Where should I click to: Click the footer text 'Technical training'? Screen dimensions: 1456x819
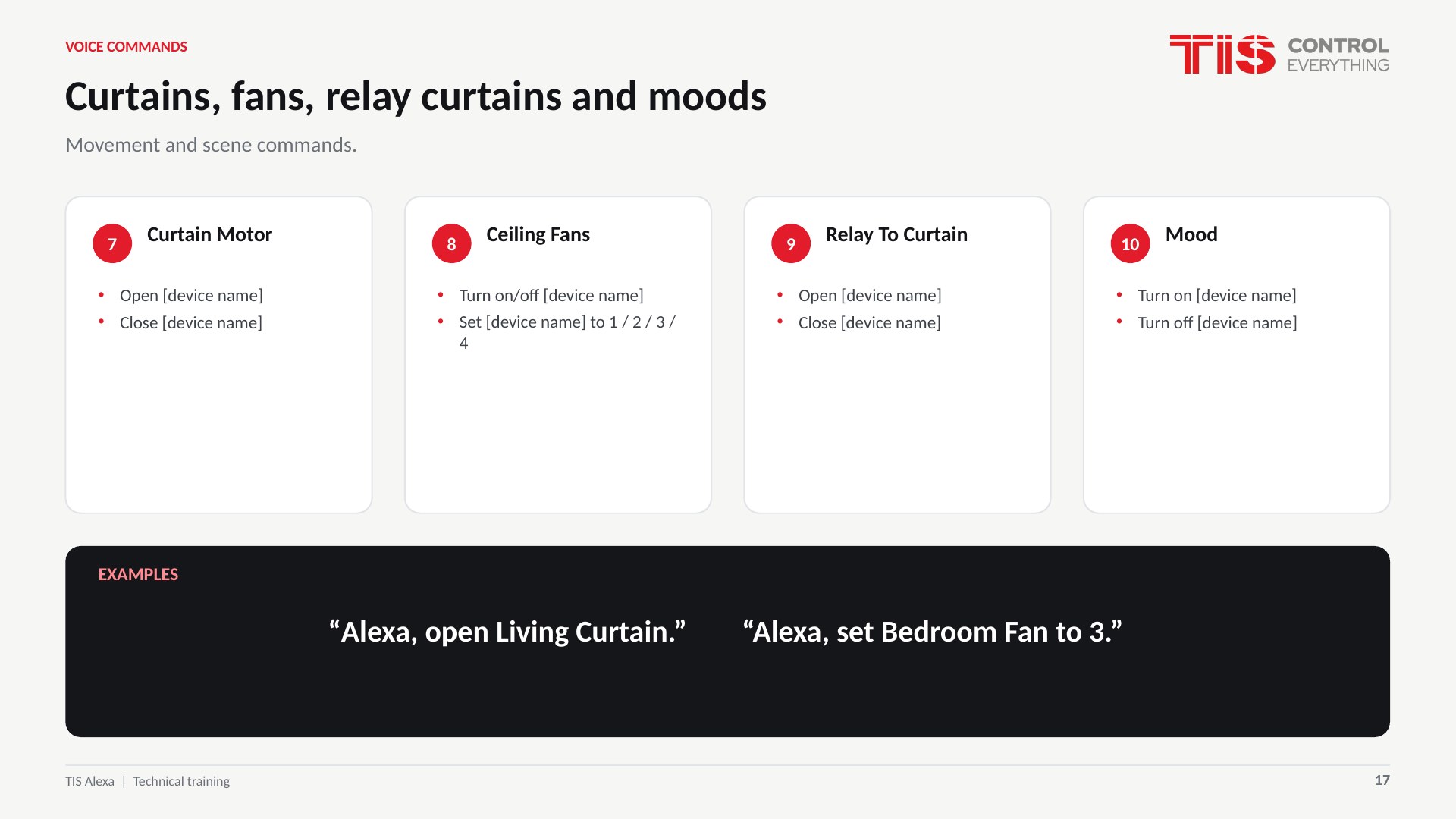click(181, 781)
